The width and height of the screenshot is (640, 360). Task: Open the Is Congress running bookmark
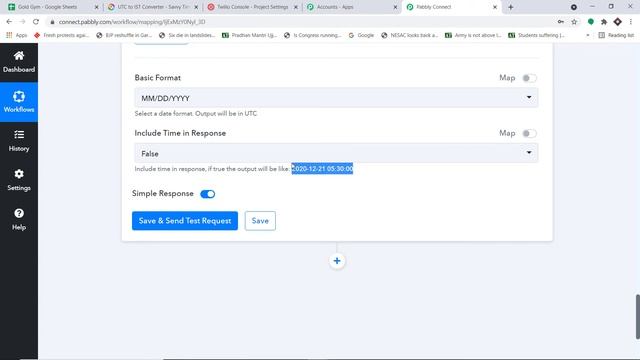coord(313,35)
